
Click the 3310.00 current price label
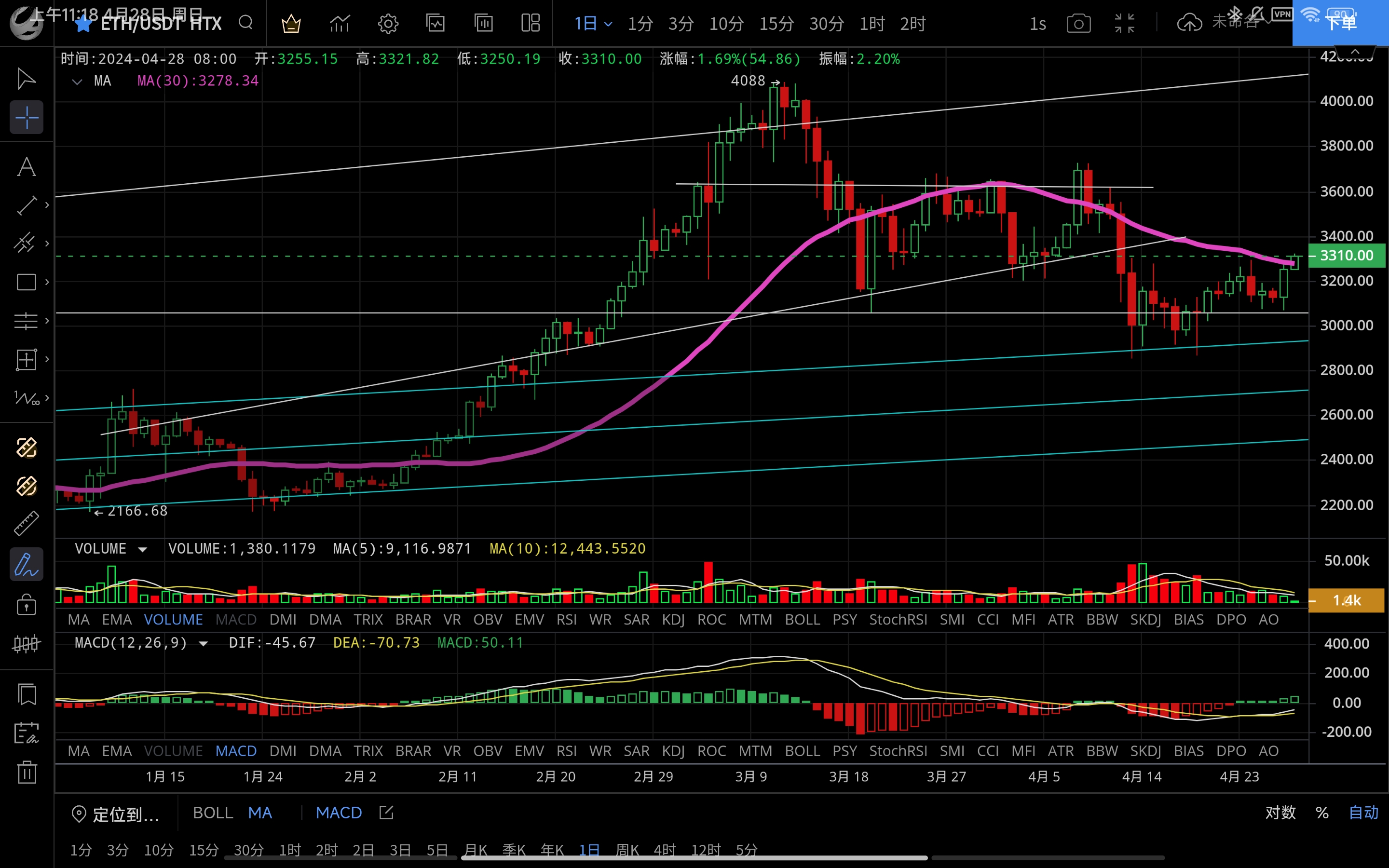1346,256
